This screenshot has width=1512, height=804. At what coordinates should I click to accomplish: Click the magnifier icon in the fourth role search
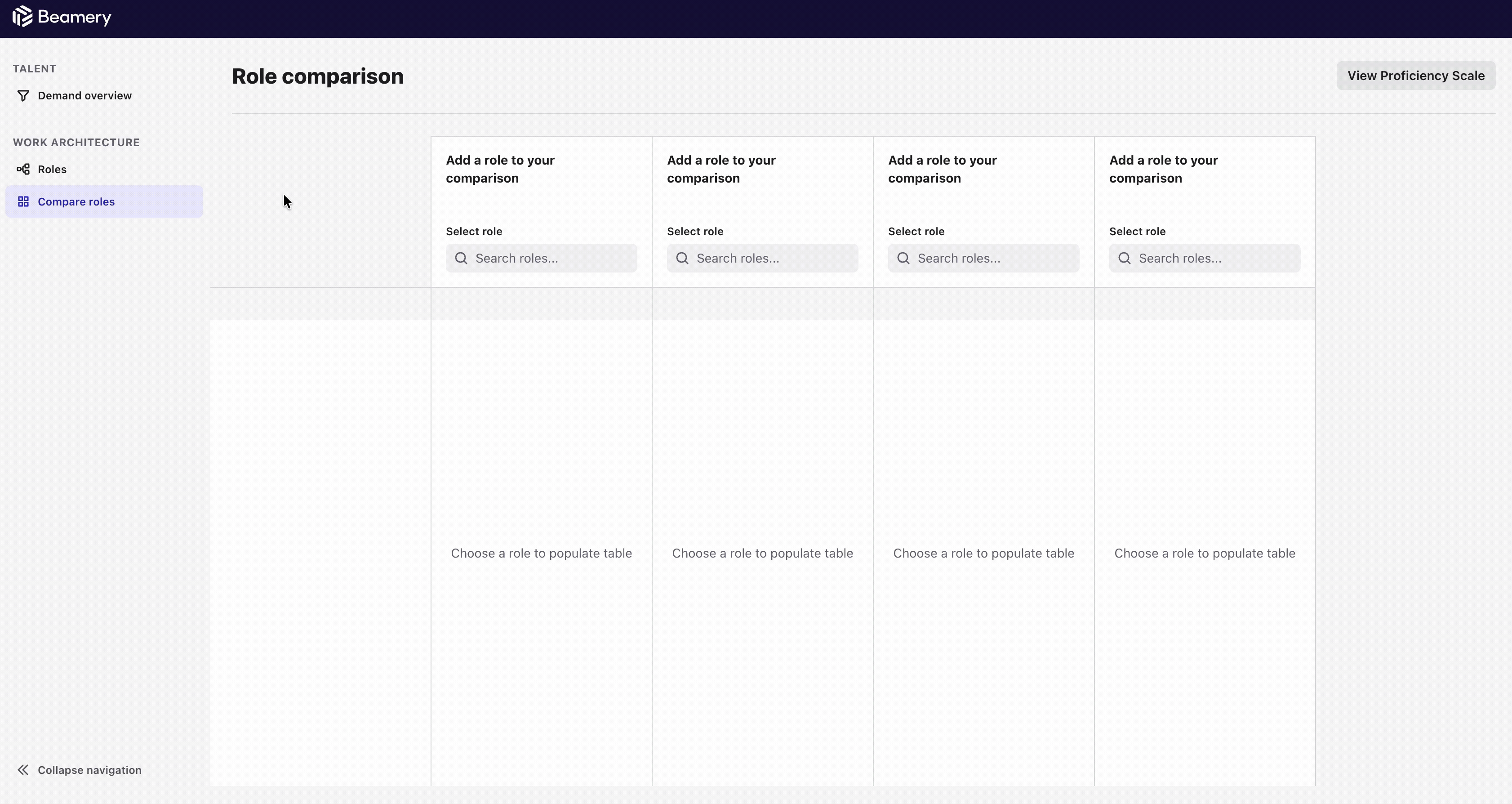point(1125,259)
